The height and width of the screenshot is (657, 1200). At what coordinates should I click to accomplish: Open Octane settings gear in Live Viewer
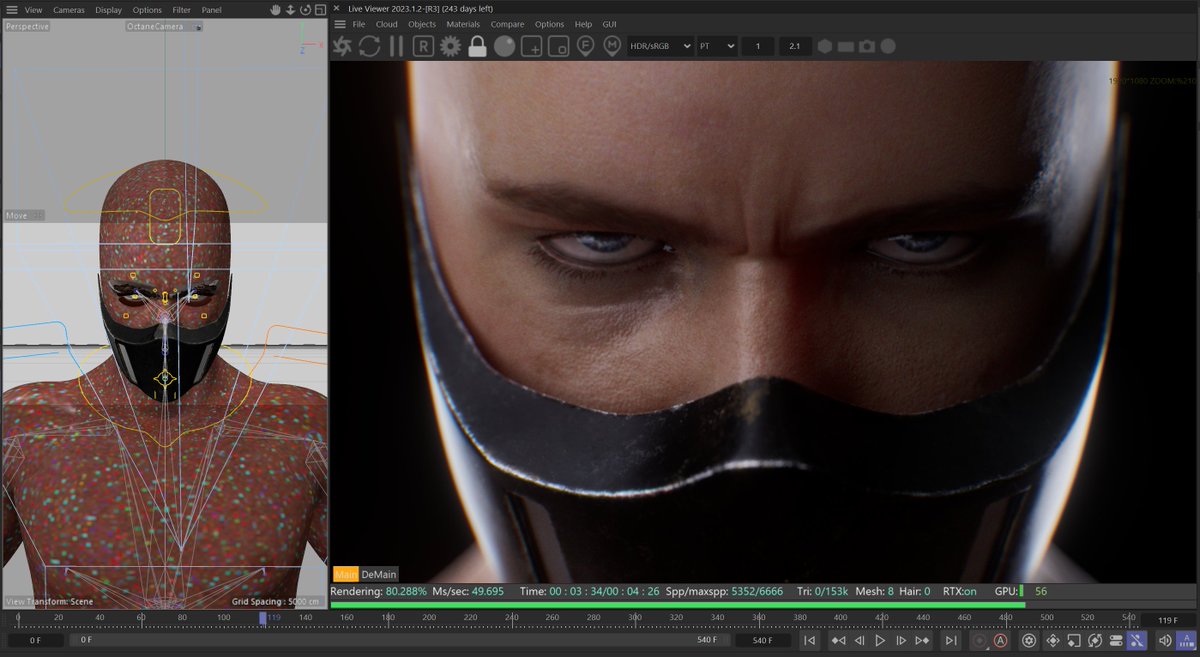click(451, 46)
